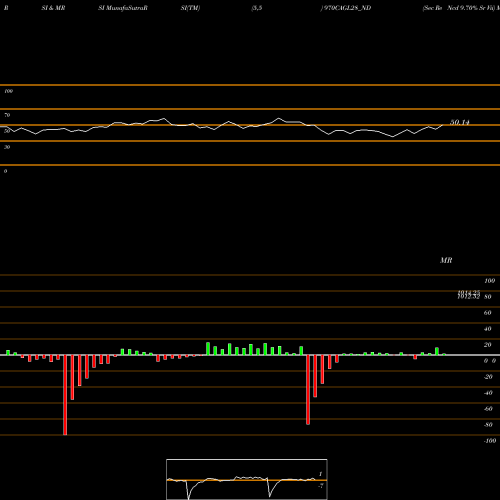
Task: Click the 'SI & MR' header label
Action: [x=53, y=8]
